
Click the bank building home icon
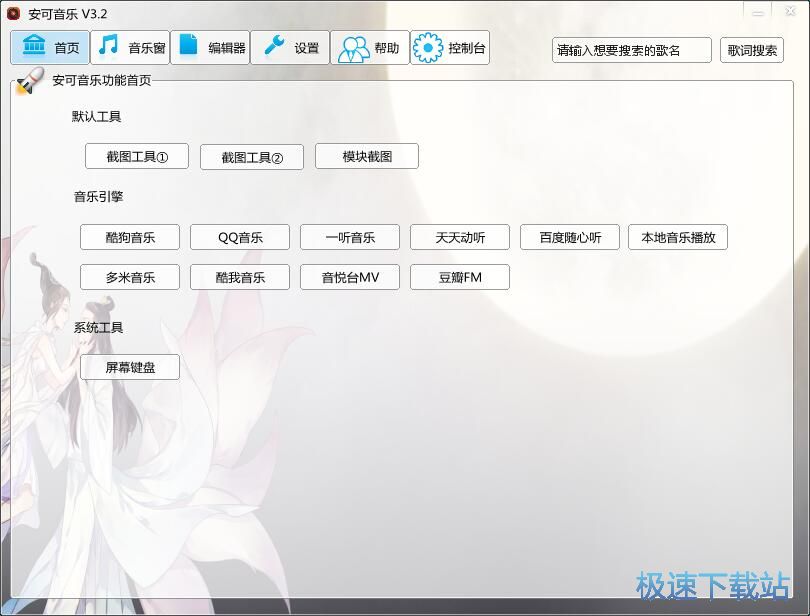tap(34, 45)
